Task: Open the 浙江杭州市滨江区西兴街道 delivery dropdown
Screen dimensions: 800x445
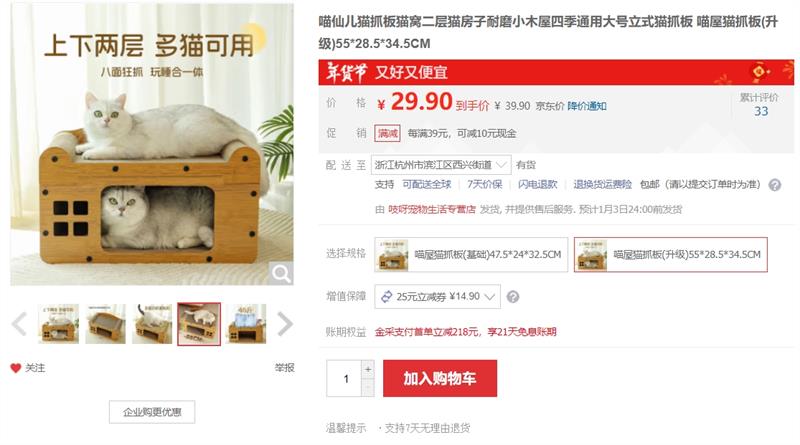Action: (x=441, y=165)
